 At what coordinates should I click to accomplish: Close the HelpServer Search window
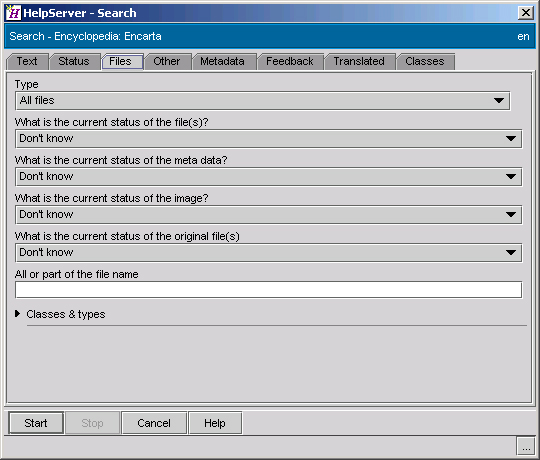(x=526, y=13)
